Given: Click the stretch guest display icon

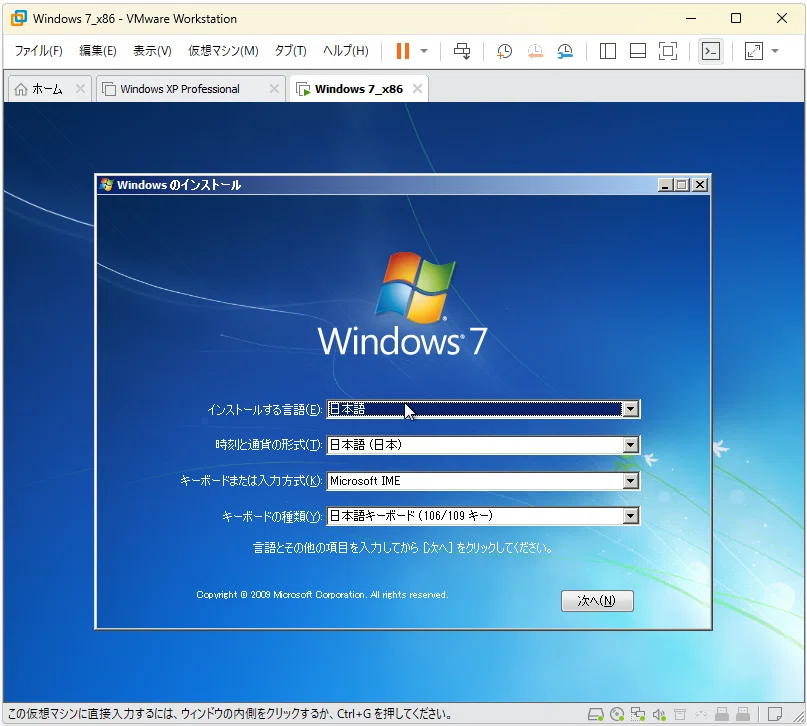Looking at the screenshot, I should point(753,51).
